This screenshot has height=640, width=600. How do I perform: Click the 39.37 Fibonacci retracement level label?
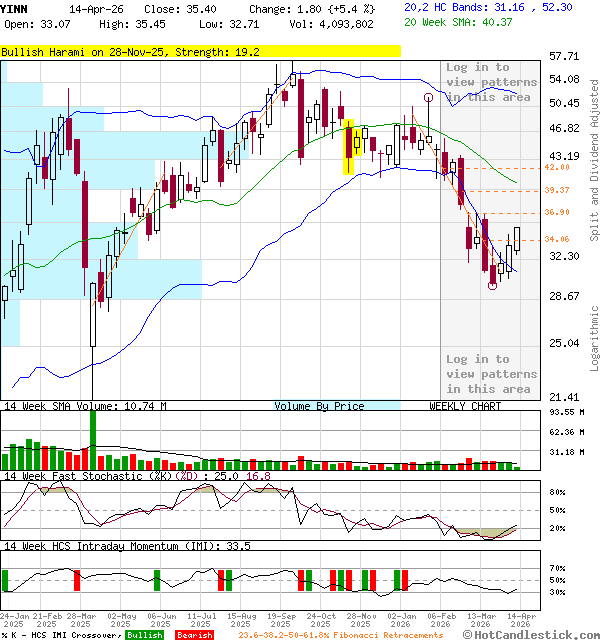(x=557, y=189)
